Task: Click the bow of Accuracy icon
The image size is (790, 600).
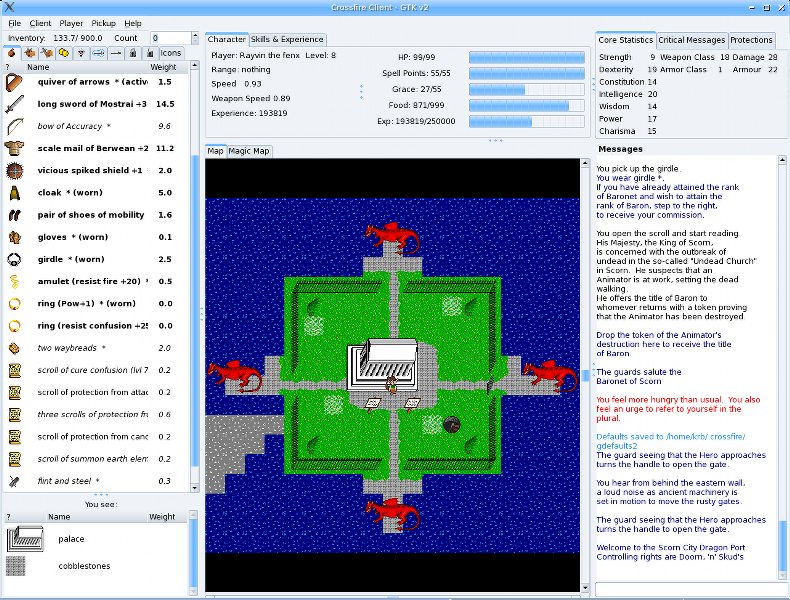Action: click(14, 126)
